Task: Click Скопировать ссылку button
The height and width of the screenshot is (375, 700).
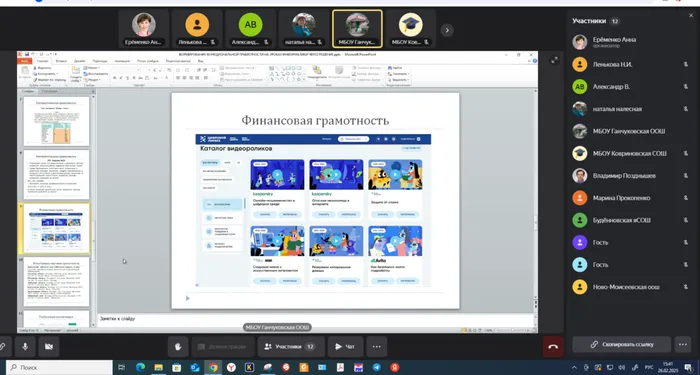Action: [x=621, y=344]
